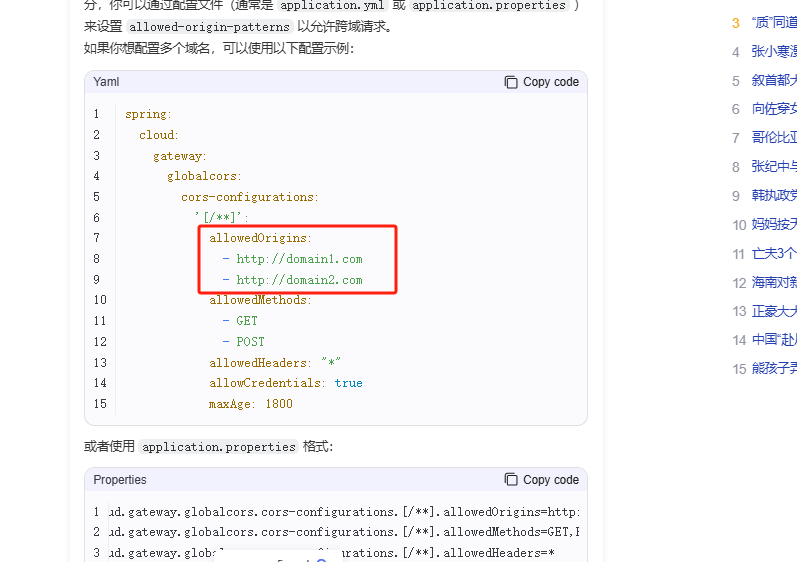Screen dimensions: 797x562
Task: Click the inline "application.properties" code above the Properties block
Action: click(218, 447)
